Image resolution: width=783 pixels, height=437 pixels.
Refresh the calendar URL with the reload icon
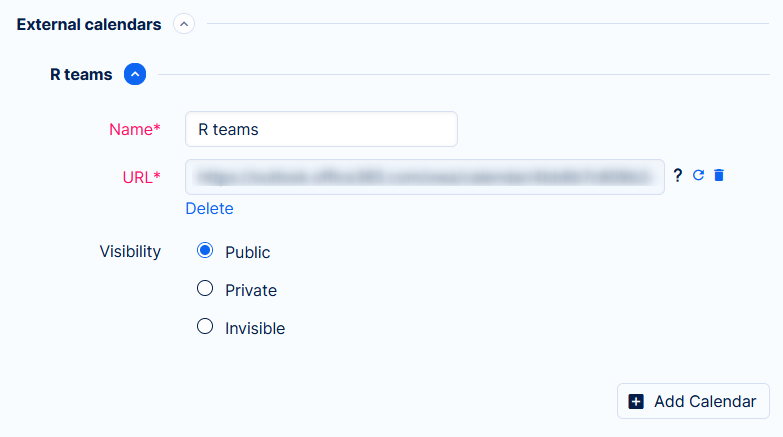[699, 176]
